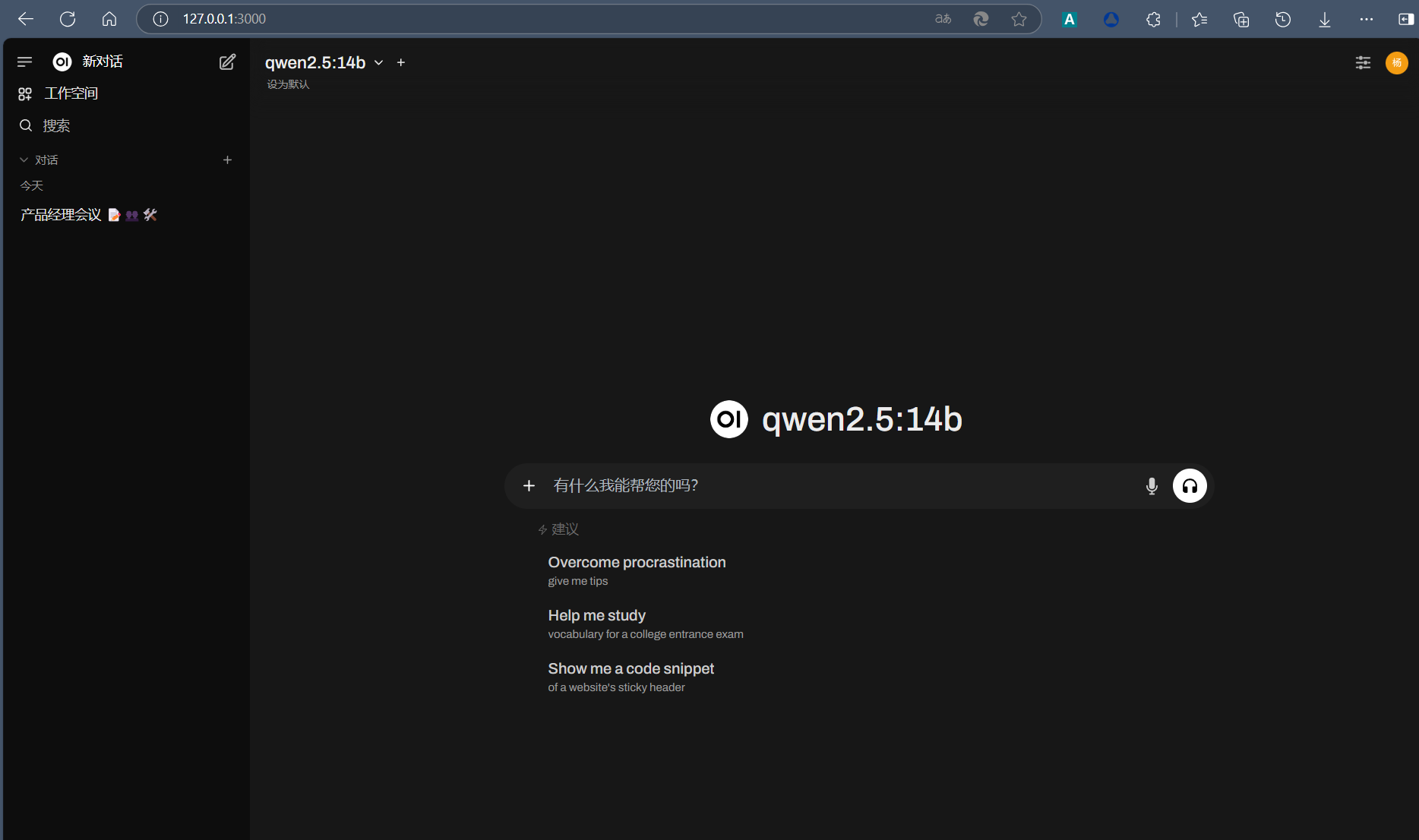
Task: Go to browser home page
Action: pyautogui.click(x=109, y=19)
